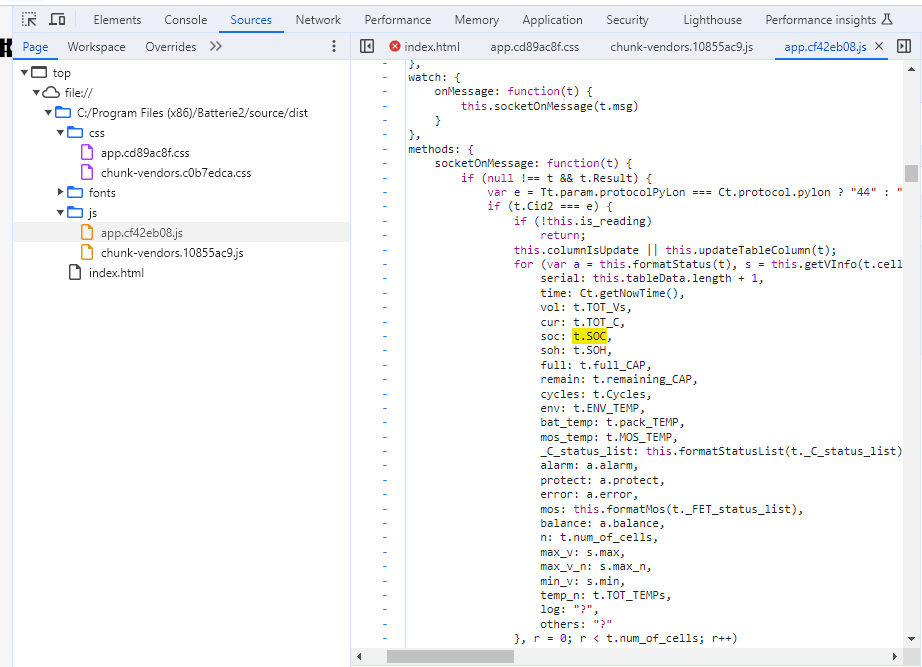Click the fonts folder icon
Image resolution: width=922 pixels, height=667 pixels.
(75, 192)
